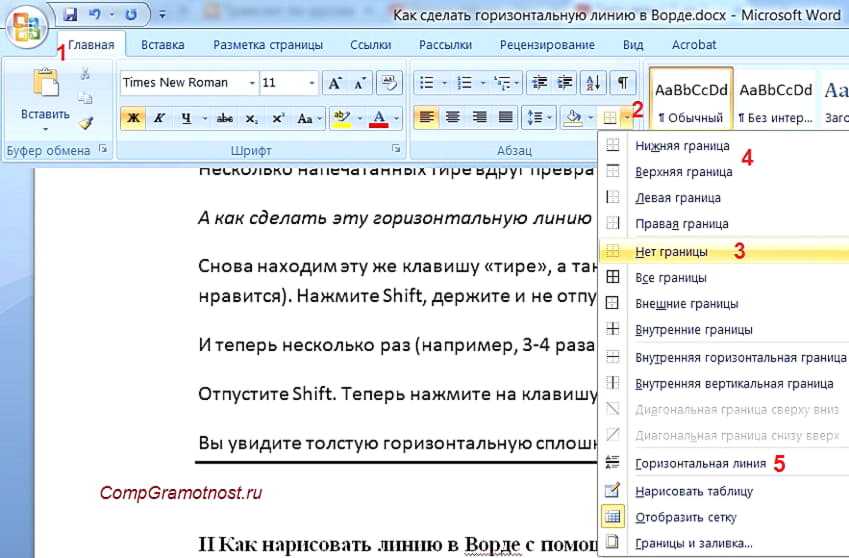The width and height of the screenshot is (849, 558).
Task: Save document using Quick Access icon
Action: [69, 15]
